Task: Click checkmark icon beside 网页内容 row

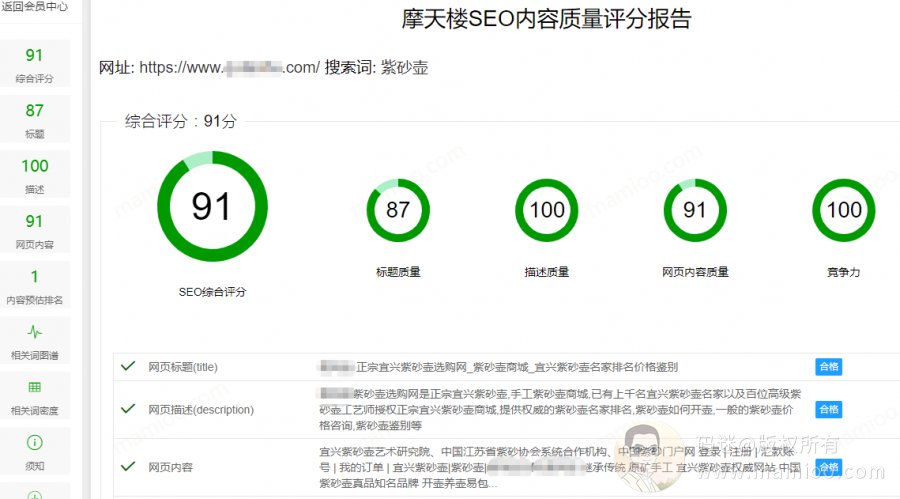Action: coord(128,466)
